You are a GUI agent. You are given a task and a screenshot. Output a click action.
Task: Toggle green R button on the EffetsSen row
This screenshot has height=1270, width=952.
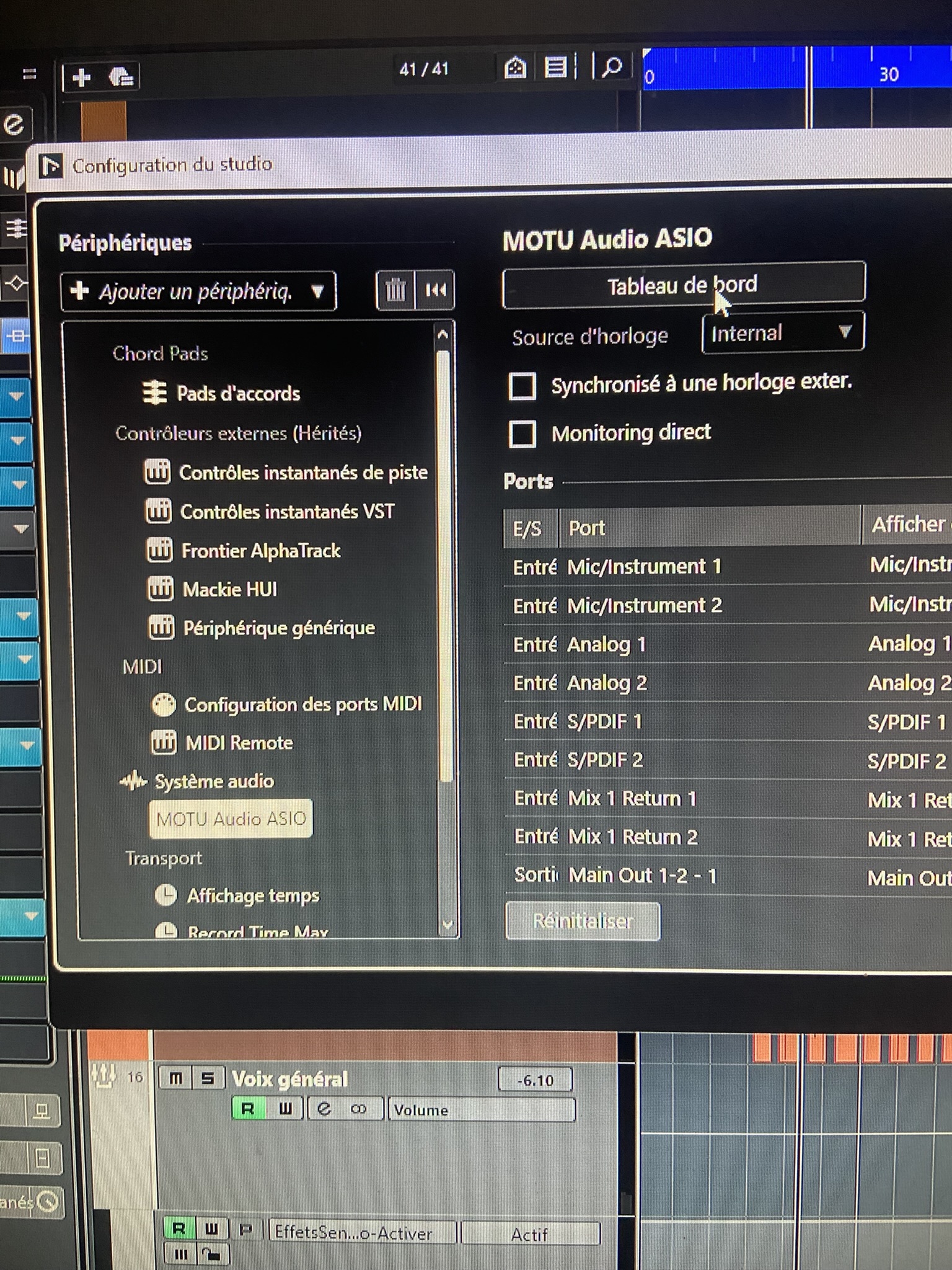[x=179, y=1228]
